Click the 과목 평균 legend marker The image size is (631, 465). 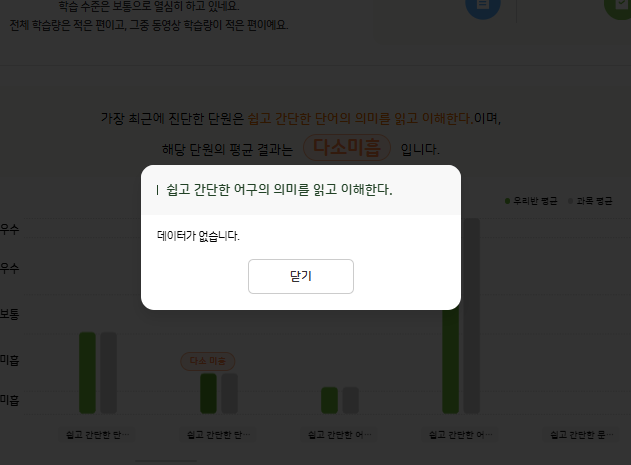coord(571,201)
